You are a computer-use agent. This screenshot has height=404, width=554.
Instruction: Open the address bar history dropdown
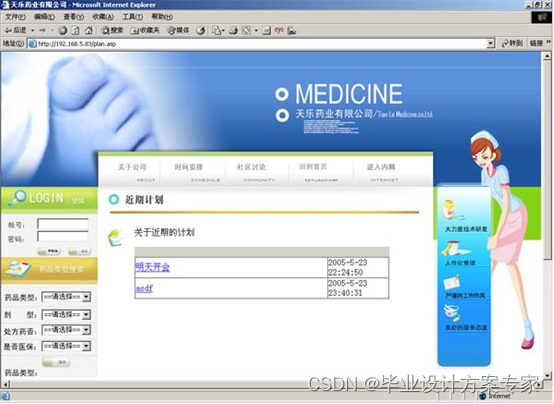tap(490, 43)
